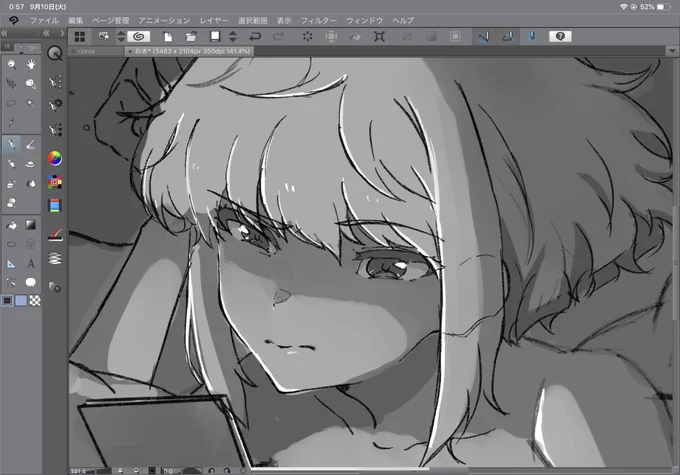Toggle Snap to Grid
This screenshot has height=475, width=680.
click(x=532, y=36)
